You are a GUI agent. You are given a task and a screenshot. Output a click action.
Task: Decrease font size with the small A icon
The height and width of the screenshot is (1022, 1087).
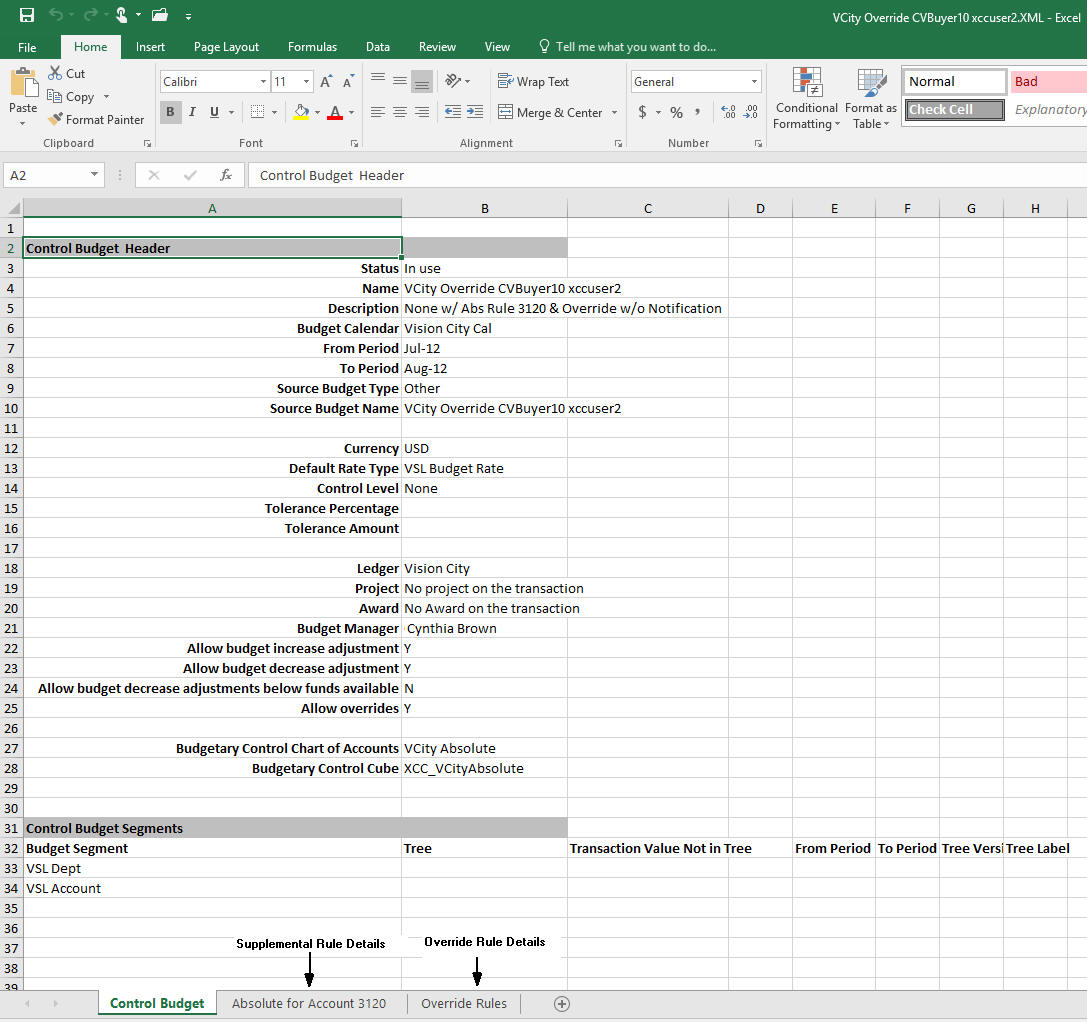pos(348,81)
